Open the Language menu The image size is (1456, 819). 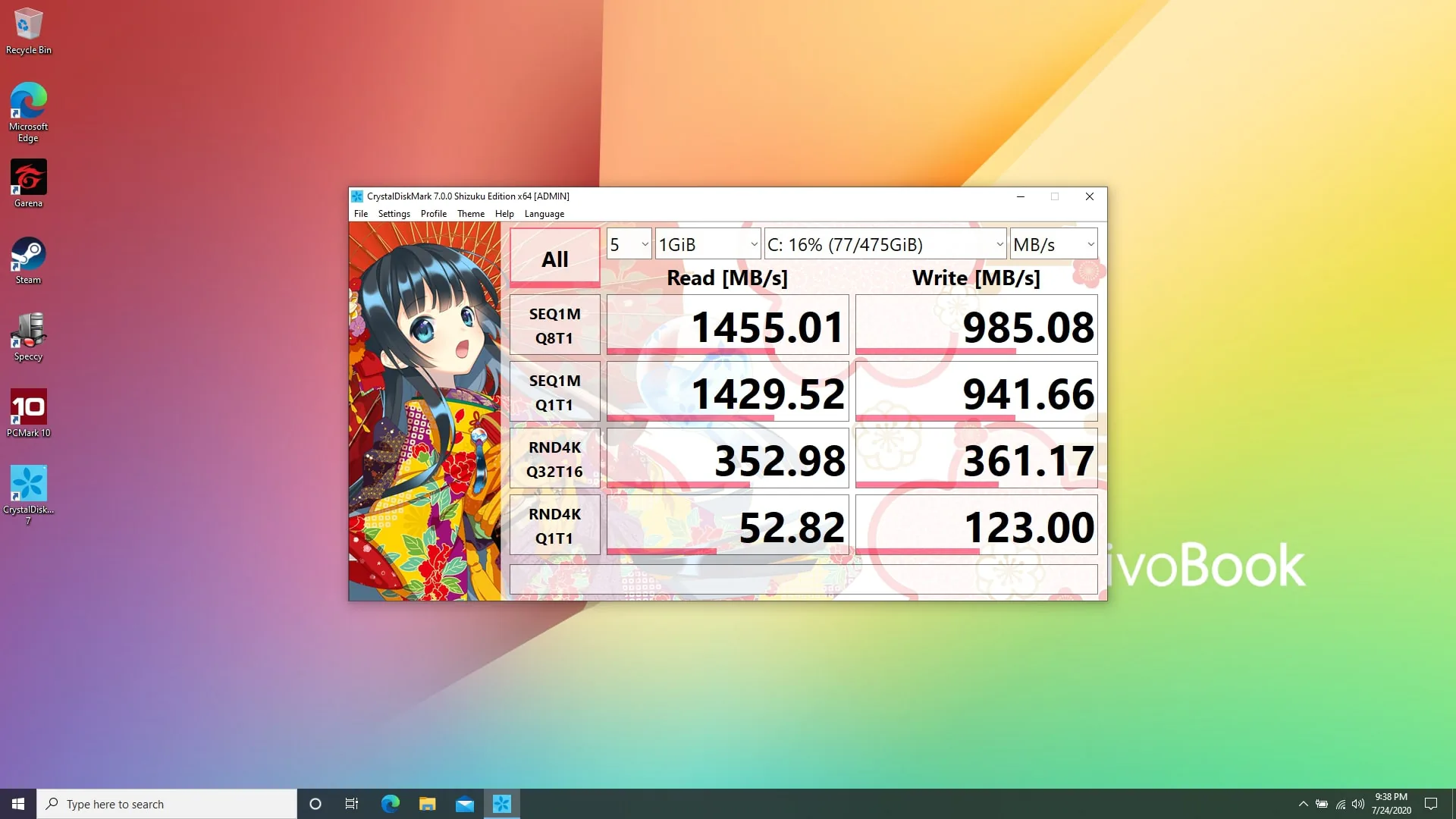pyautogui.click(x=544, y=214)
